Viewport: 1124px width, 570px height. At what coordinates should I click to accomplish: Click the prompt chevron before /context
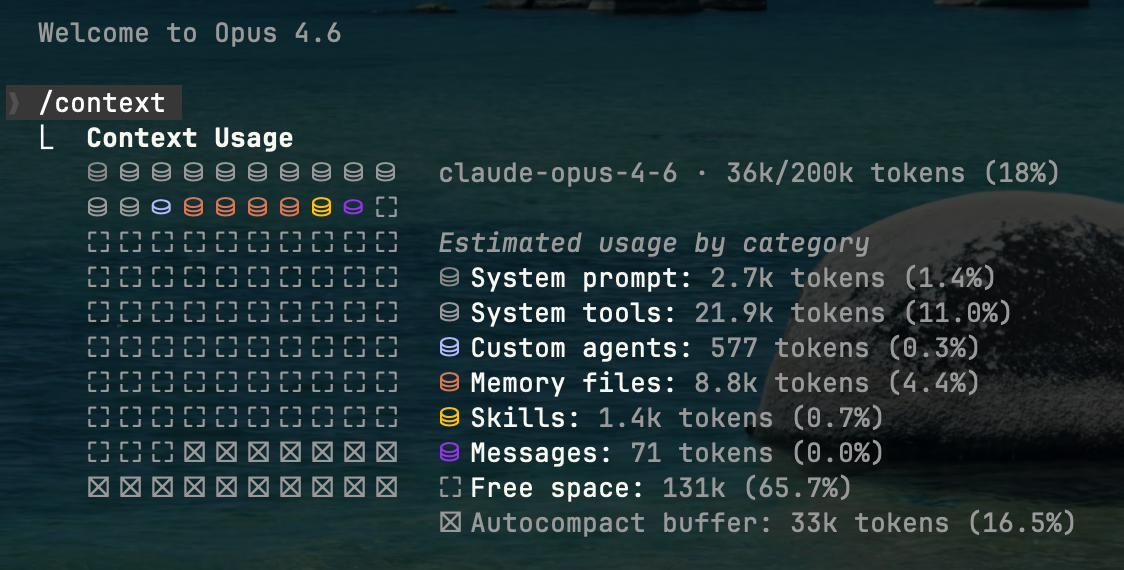click(15, 103)
